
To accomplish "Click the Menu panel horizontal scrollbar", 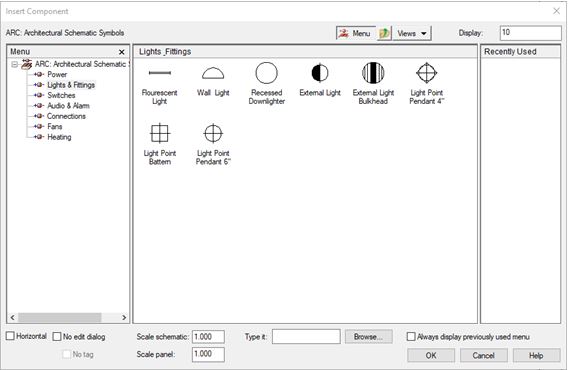I will pyautogui.click(x=59, y=317).
